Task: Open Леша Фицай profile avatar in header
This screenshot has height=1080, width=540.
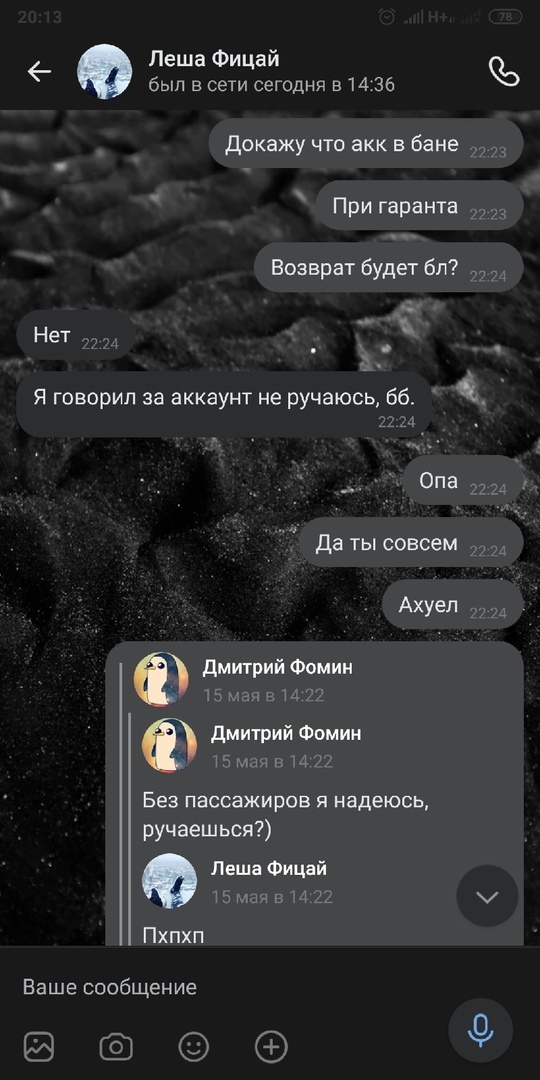Action: 104,72
